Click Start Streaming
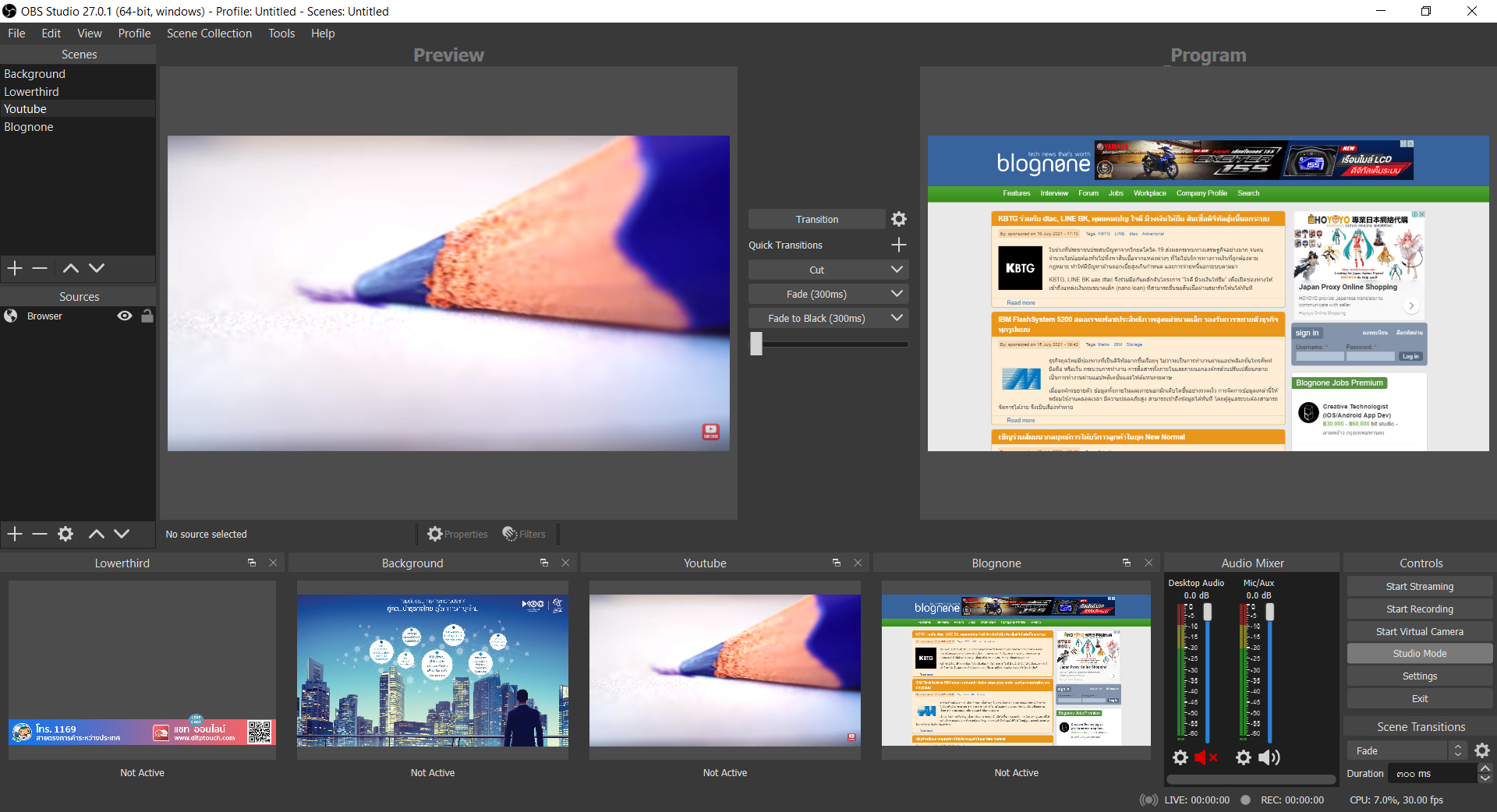 [x=1419, y=585]
